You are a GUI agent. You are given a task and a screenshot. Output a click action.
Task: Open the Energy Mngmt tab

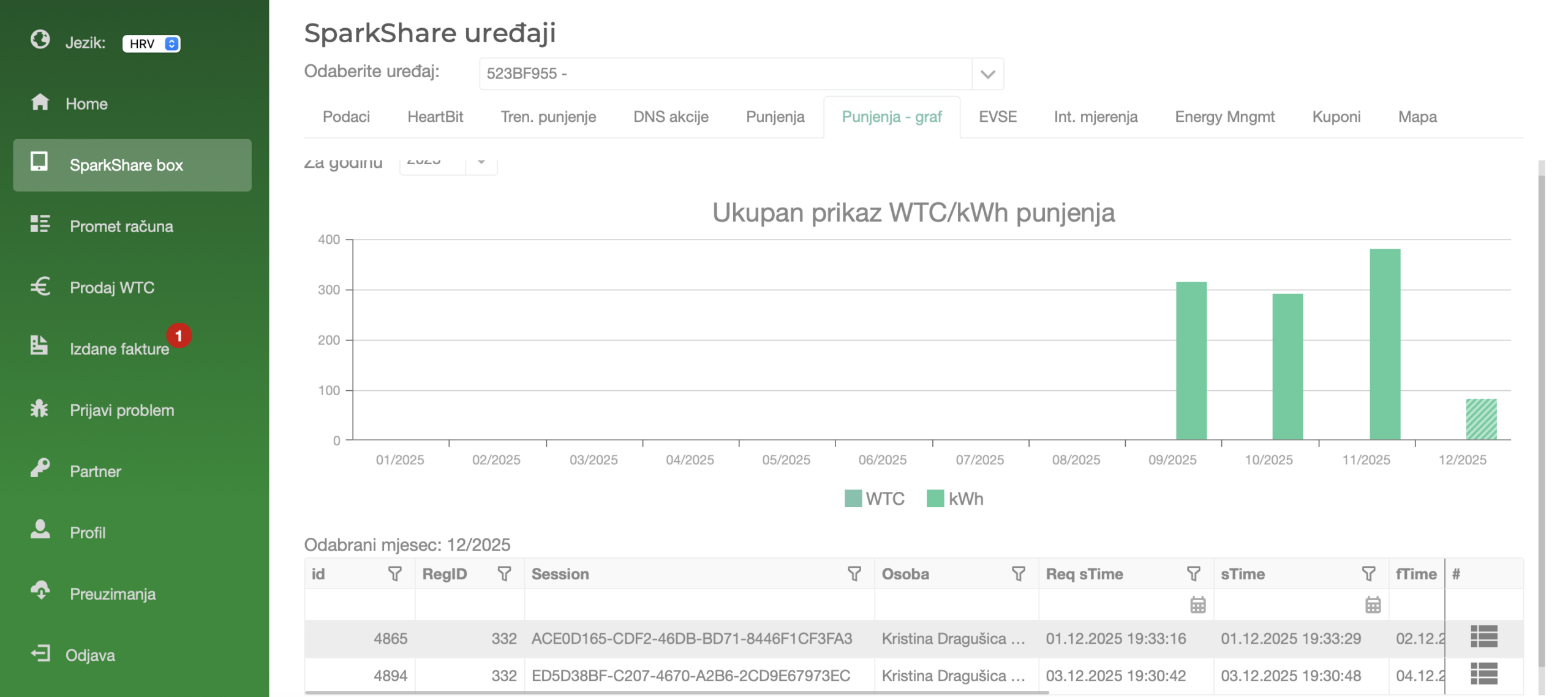pos(1224,117)
